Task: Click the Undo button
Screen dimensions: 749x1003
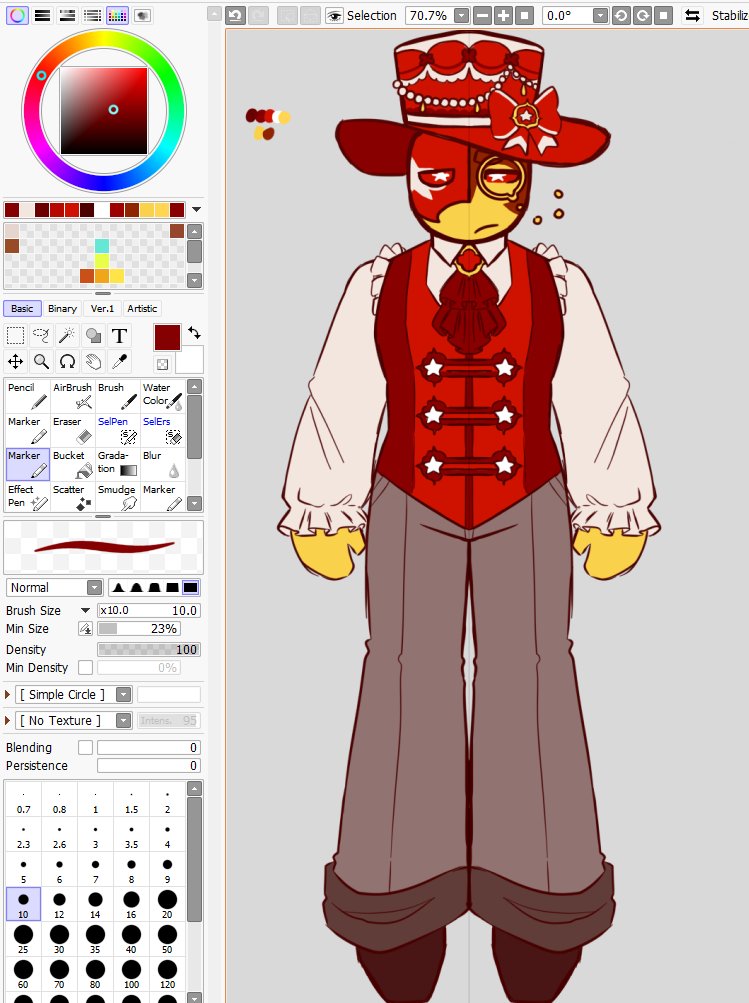Action: click(x=235, y=15)
